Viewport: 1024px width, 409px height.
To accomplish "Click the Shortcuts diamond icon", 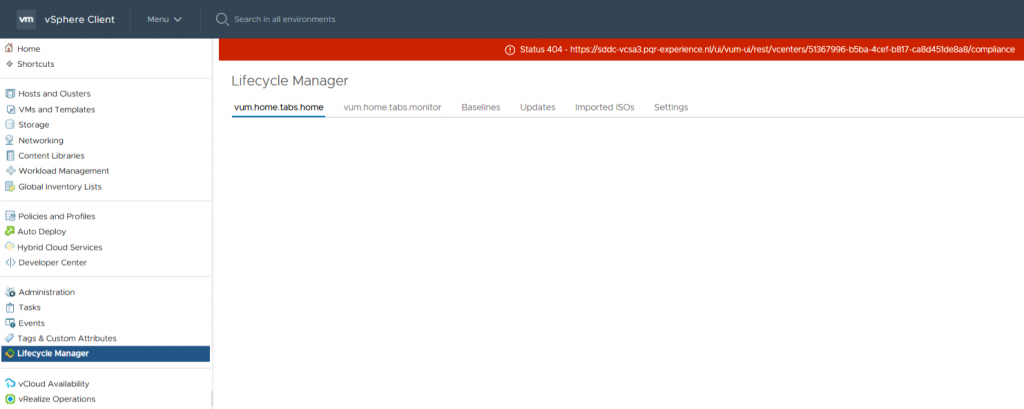I will [x=9, y=64].
